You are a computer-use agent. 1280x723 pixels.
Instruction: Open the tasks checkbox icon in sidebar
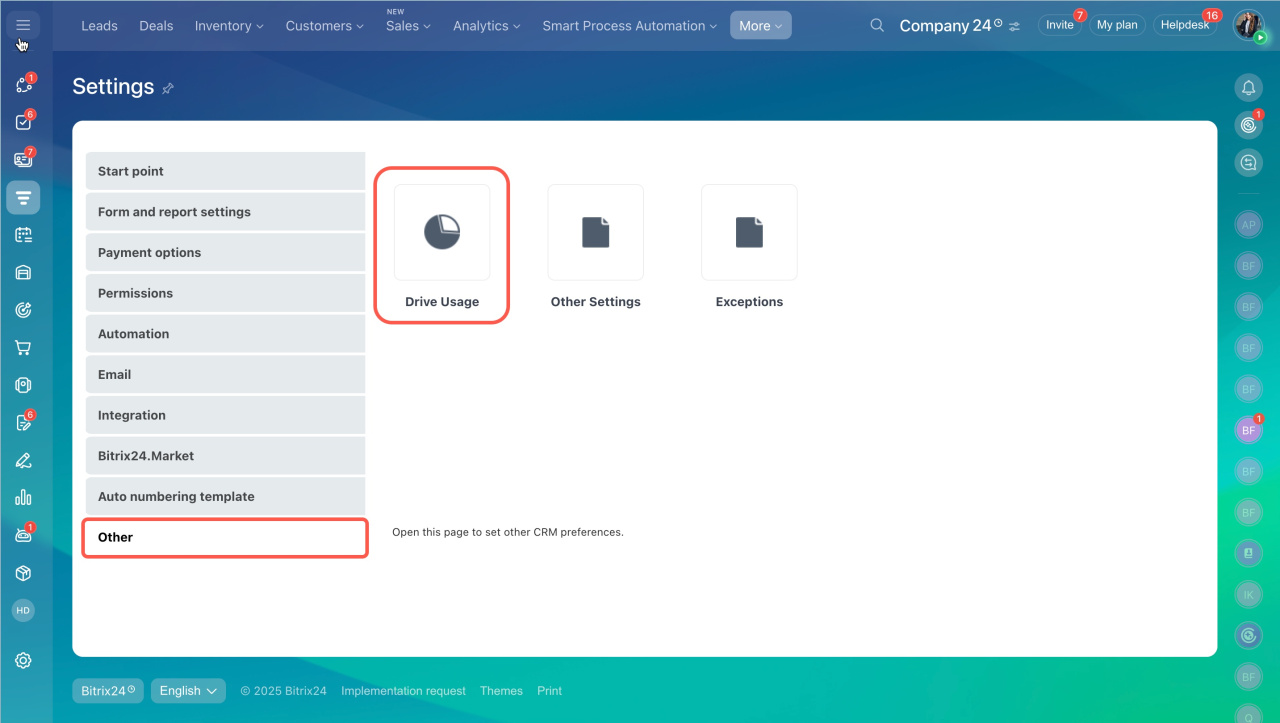pyautogui.click(x=23, y=122)
